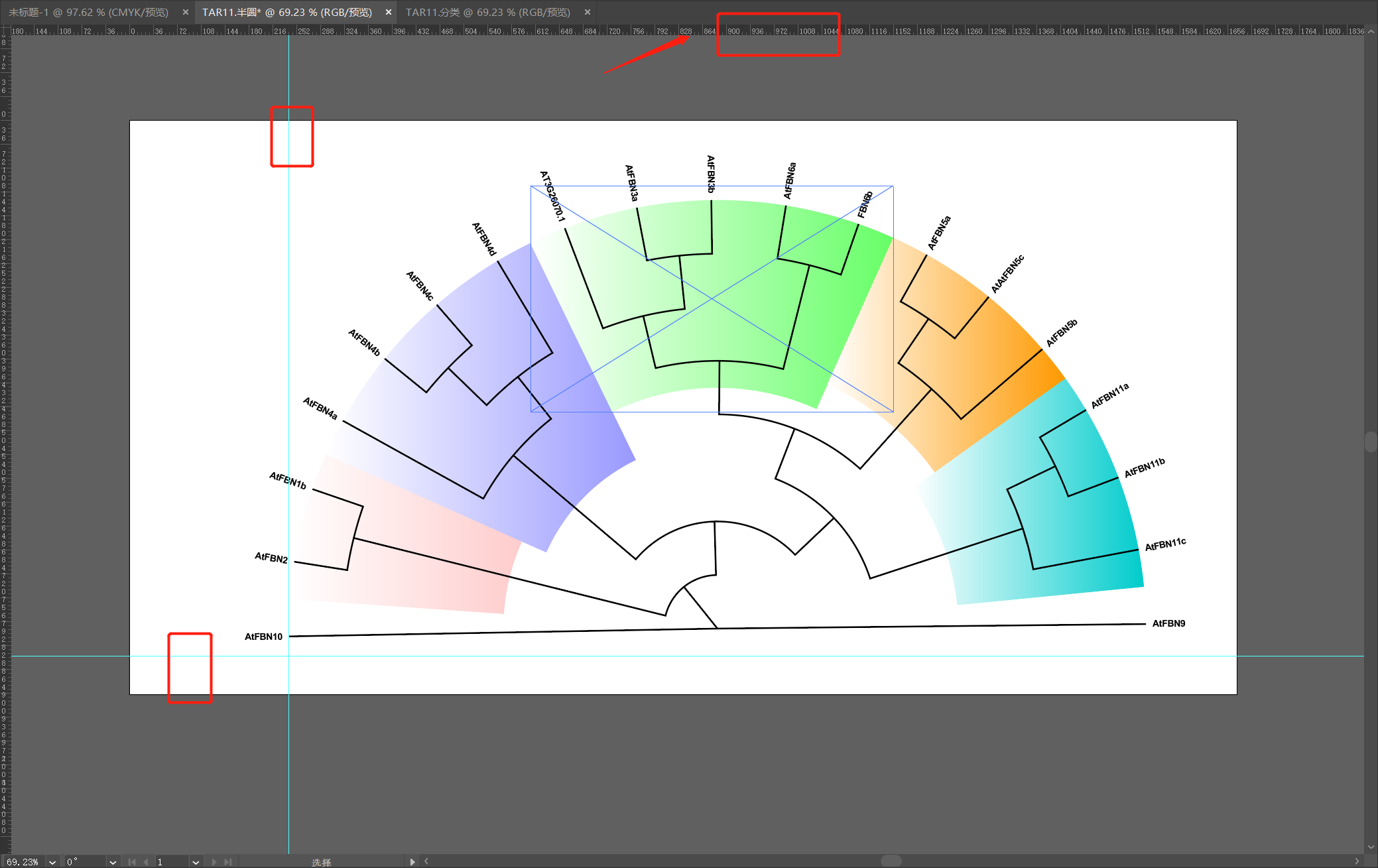
Task: Switch to the 未标题-1 document tab
Action: click(x=88, y=12)
